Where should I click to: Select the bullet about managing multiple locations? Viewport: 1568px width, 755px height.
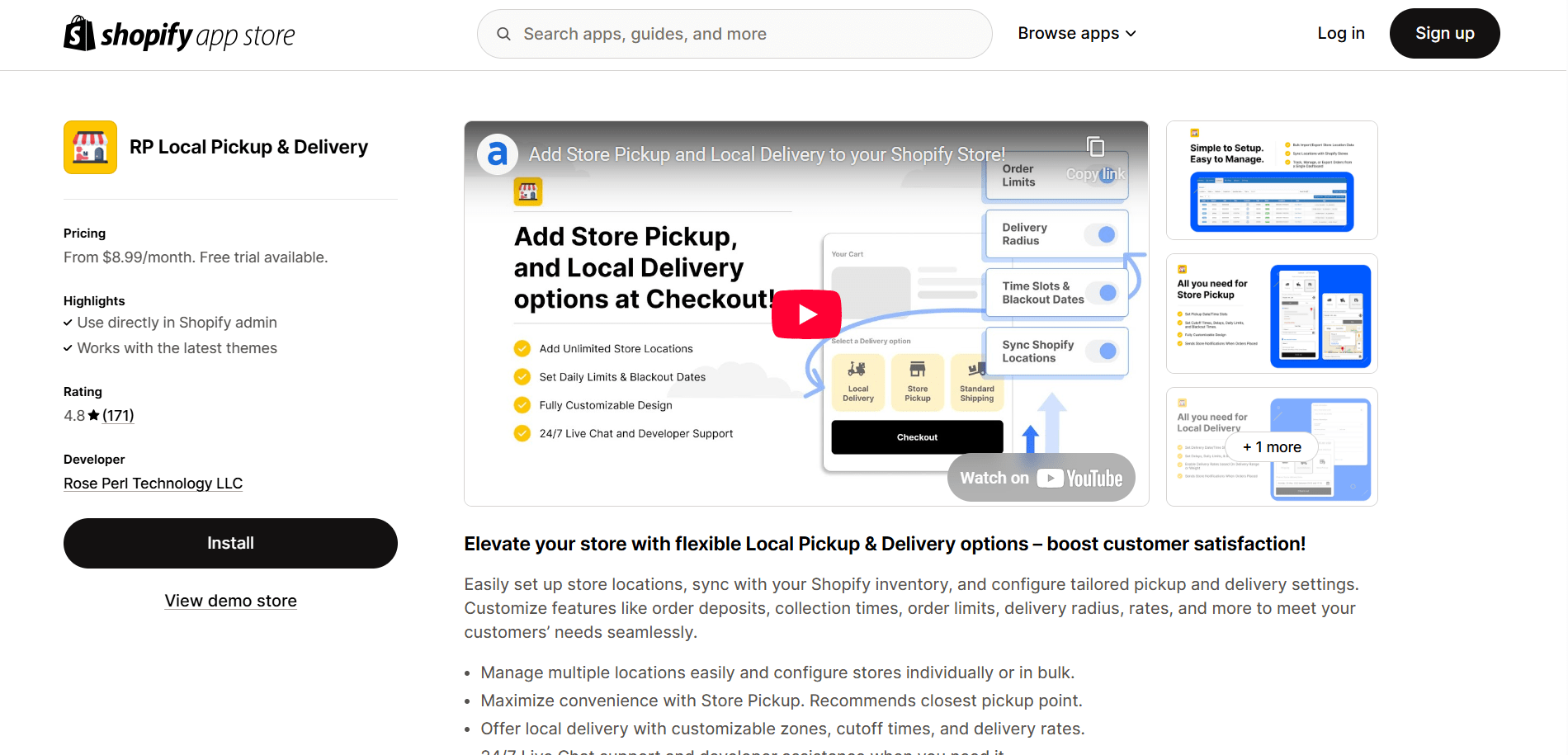pos(777,672)
